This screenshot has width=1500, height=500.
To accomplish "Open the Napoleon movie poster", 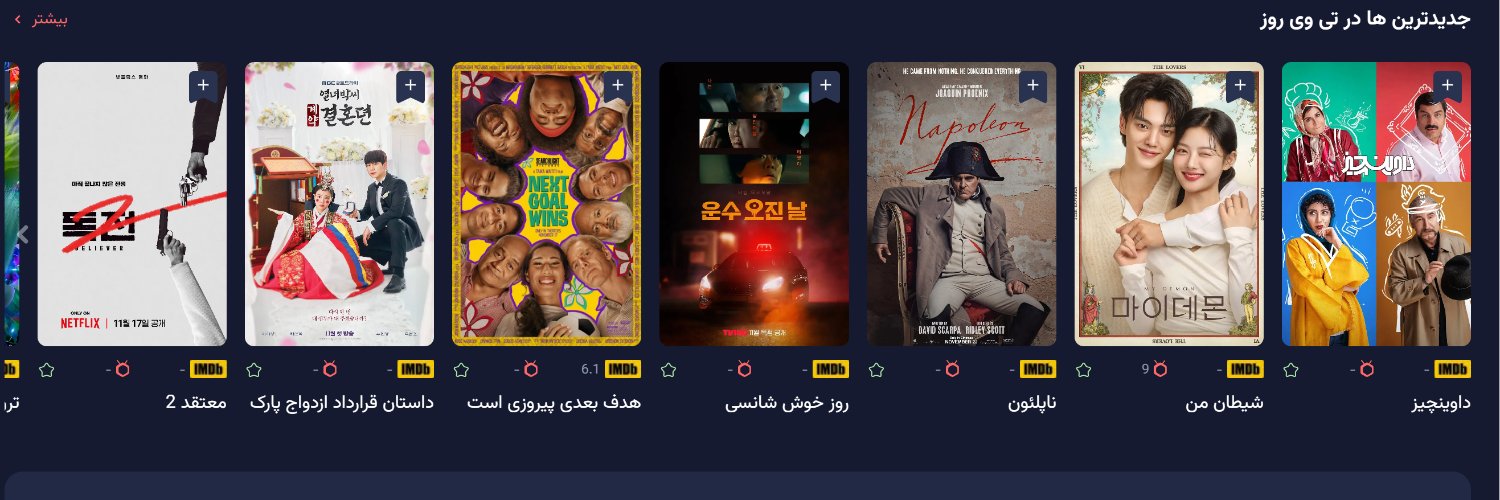I will tap(961, 204).
